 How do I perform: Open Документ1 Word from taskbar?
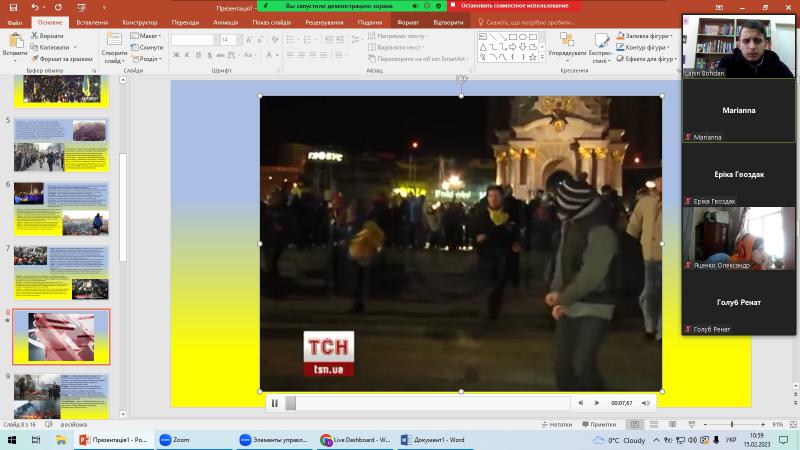(x=434, y=440)
